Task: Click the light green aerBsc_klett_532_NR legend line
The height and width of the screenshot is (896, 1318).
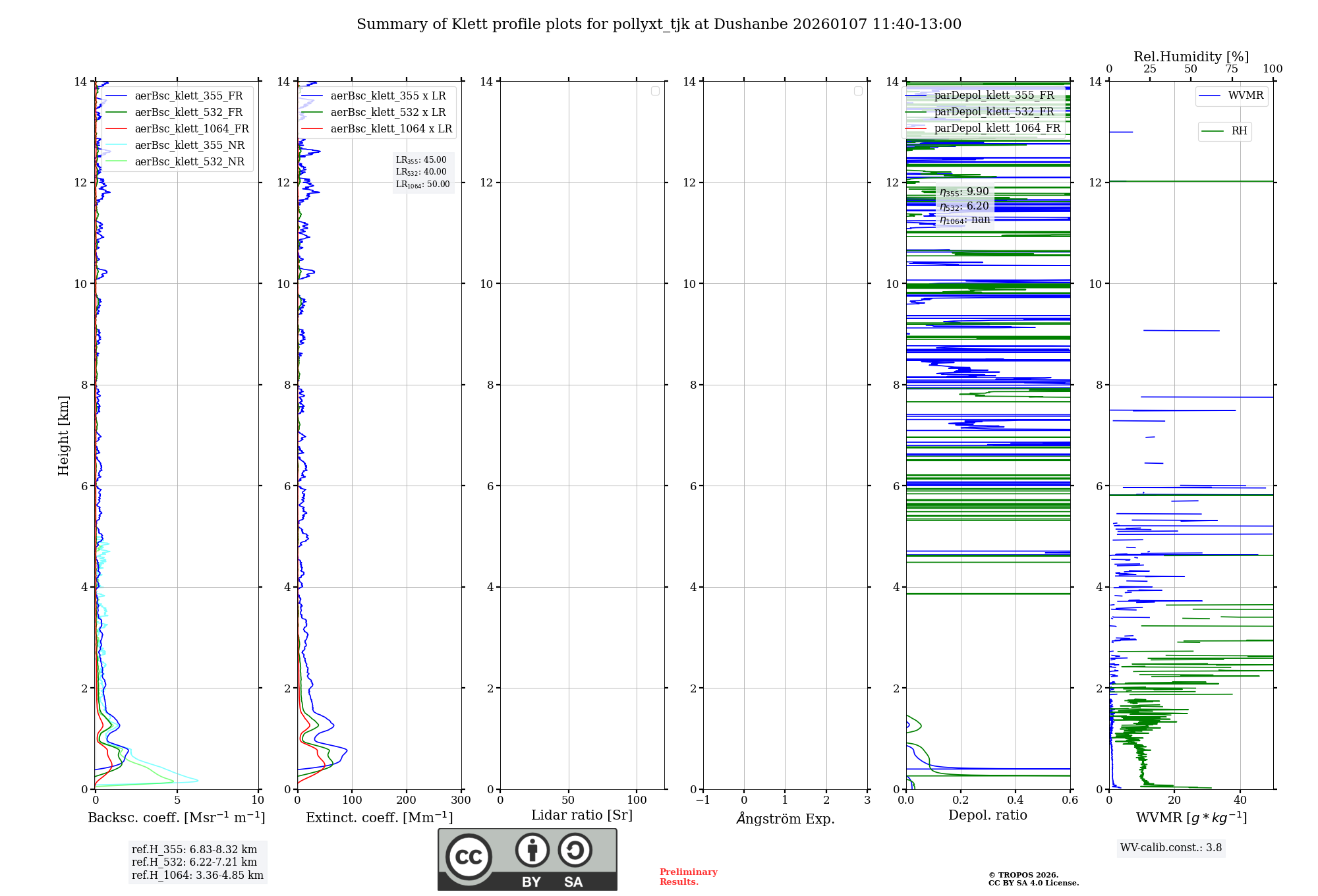Action: tap(117, 162)
